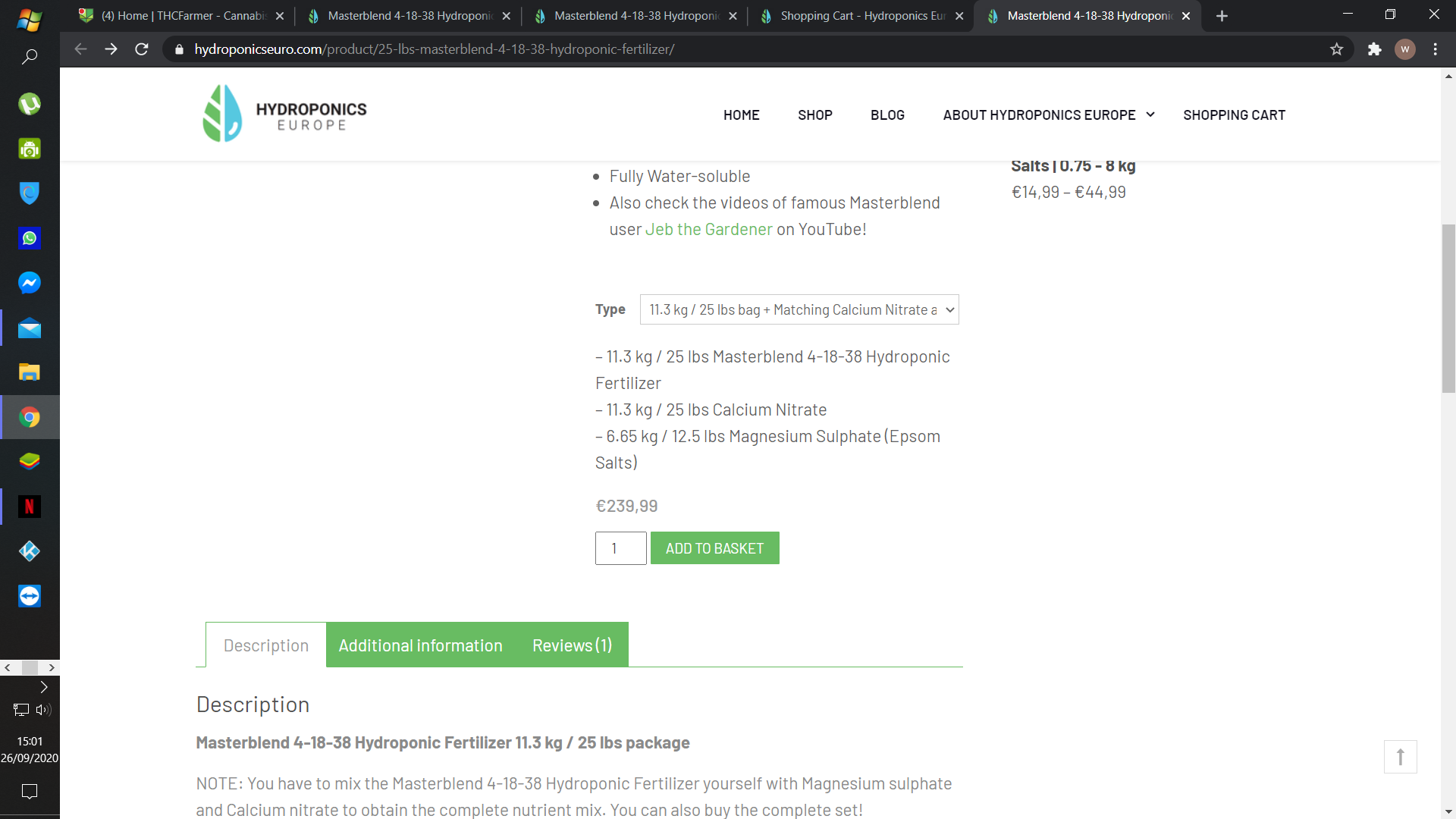
Task: Open WhatsApp from the taskbar
Action: 30,238
